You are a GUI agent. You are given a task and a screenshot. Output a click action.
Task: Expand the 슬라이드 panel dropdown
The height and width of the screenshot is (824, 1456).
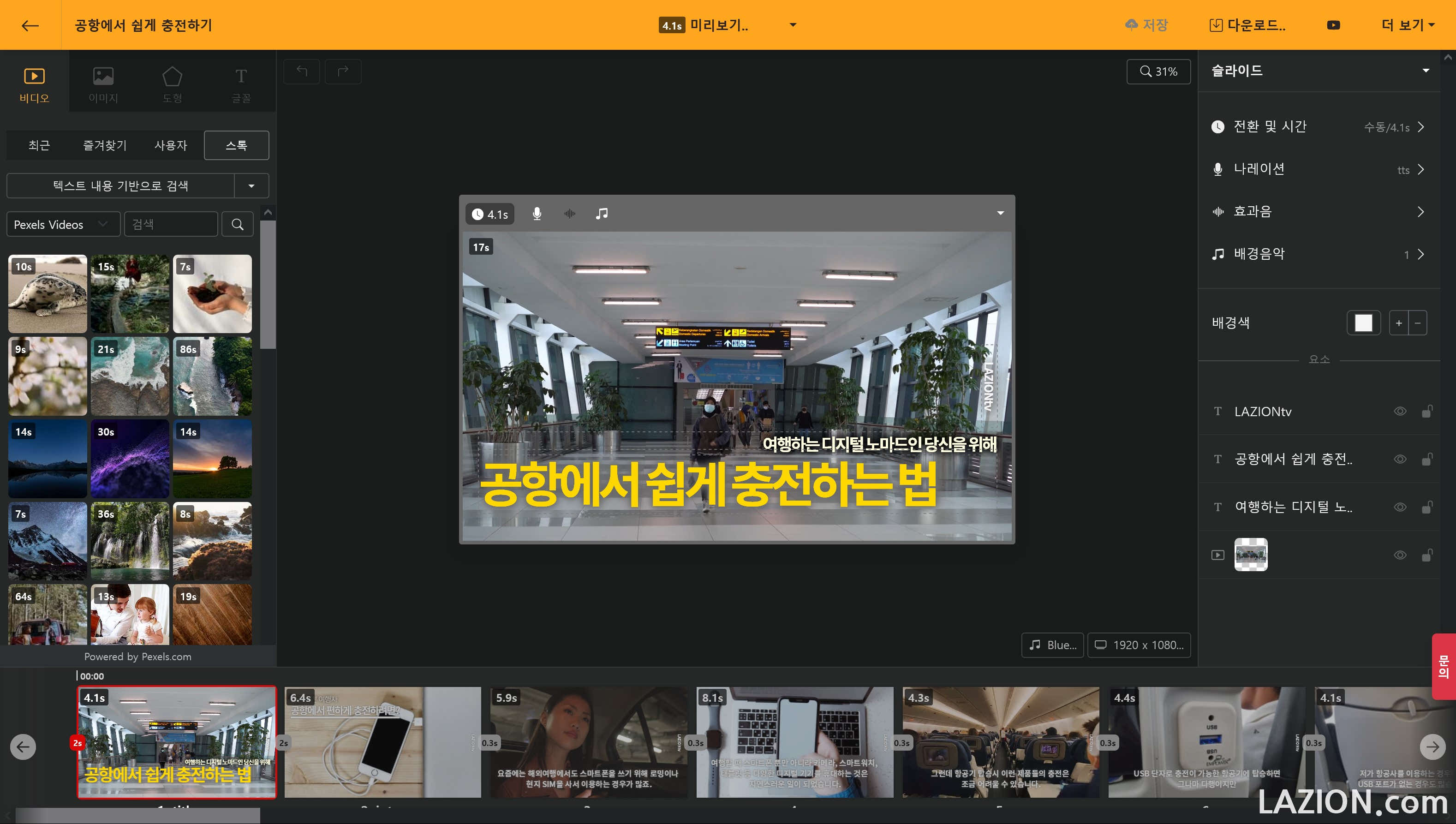pyautogui.click(x=1426, y=71)
